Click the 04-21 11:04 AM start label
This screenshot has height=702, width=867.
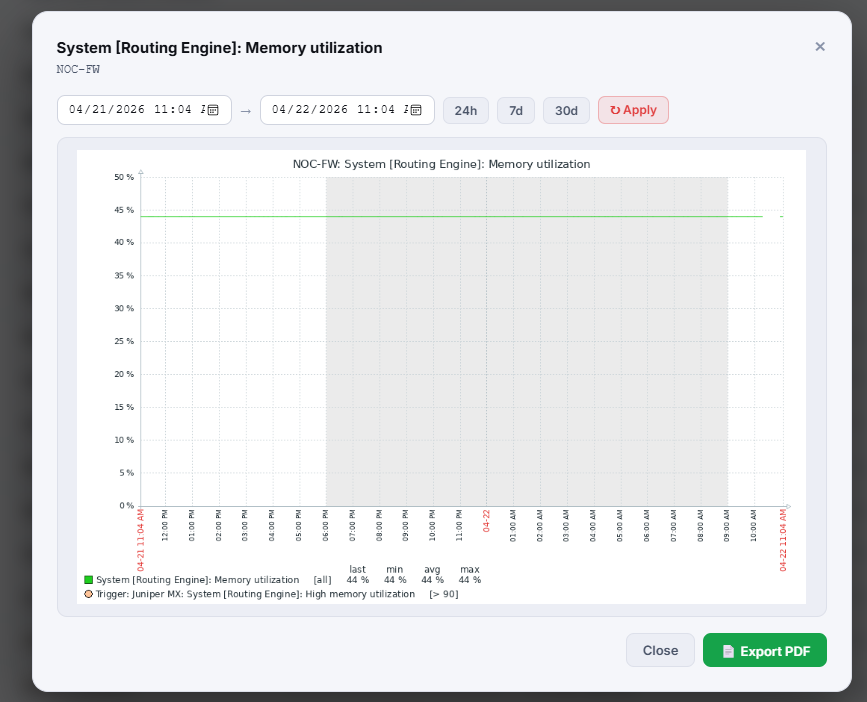click(x=140, y=541)
